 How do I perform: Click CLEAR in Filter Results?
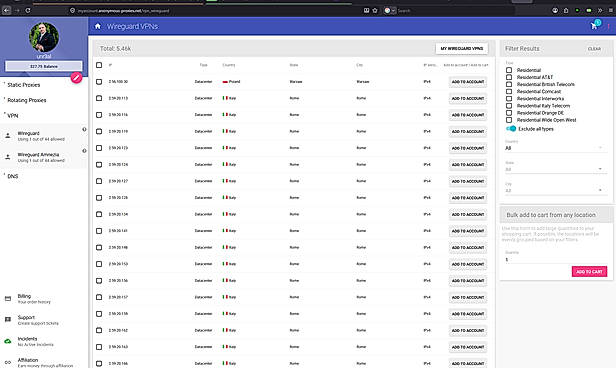[594, 49]
